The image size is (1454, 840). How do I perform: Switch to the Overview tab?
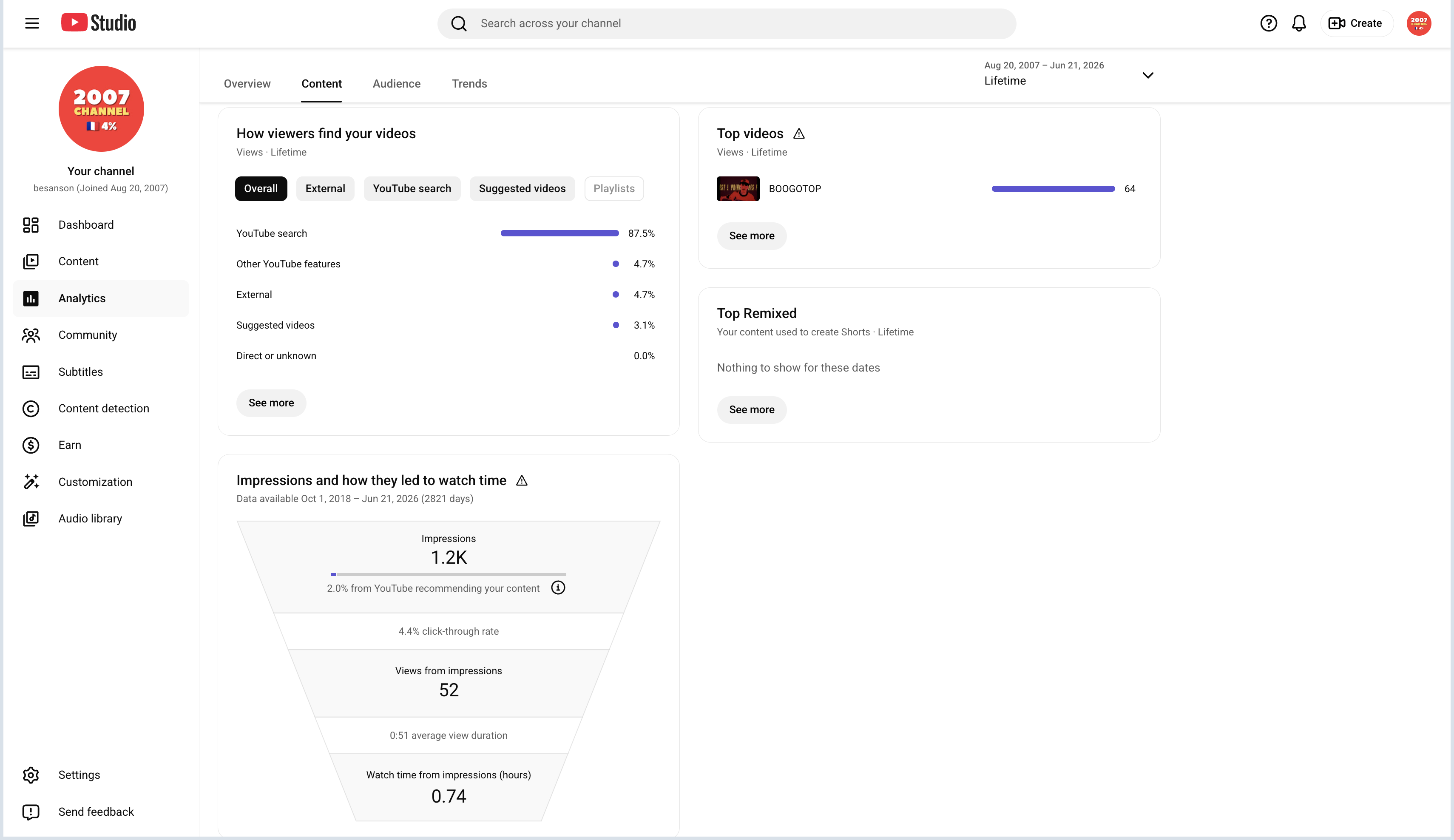click(x=247, y=84)
